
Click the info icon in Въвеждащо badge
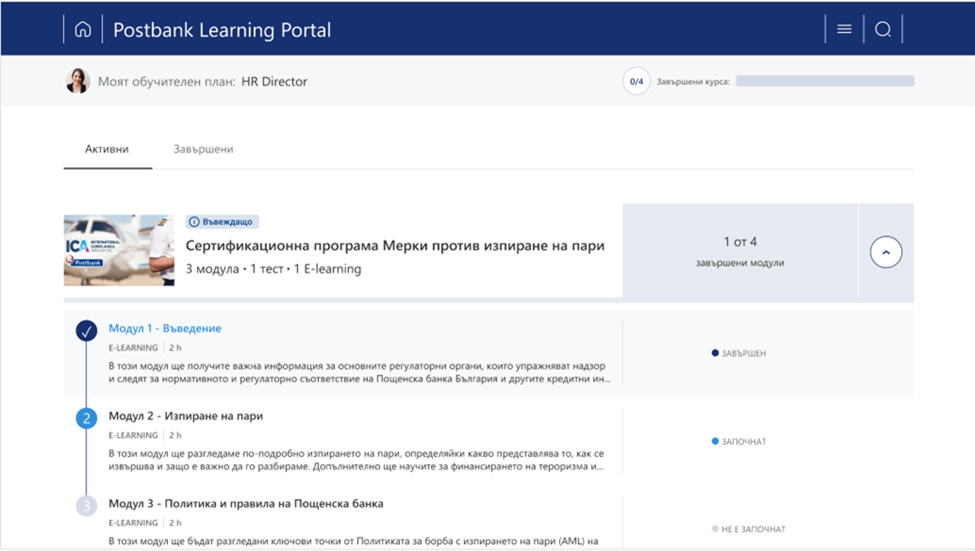click(x=194, y=221)
